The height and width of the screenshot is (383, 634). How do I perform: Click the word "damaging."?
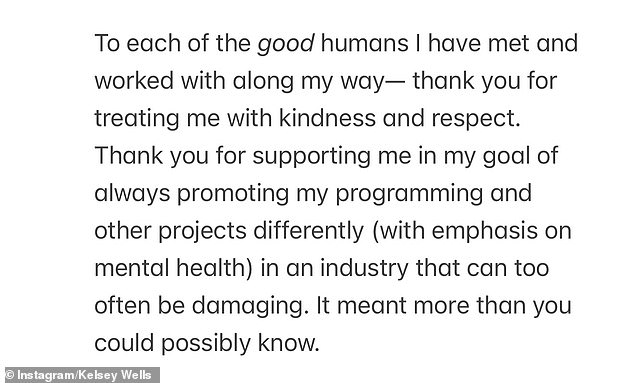tap(248, 306)
